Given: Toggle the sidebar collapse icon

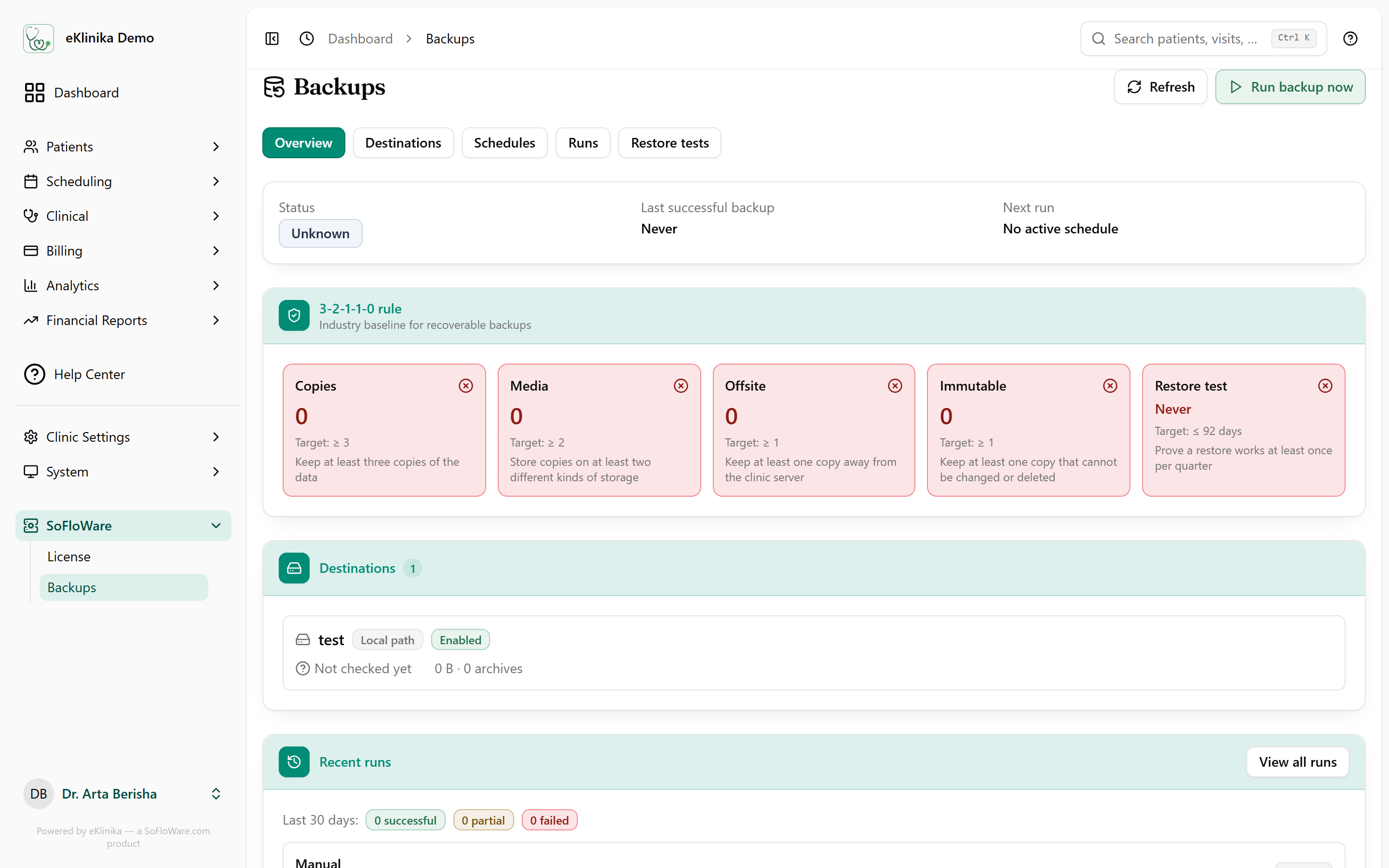Looking at the screenshot, I should pos(272,39).
